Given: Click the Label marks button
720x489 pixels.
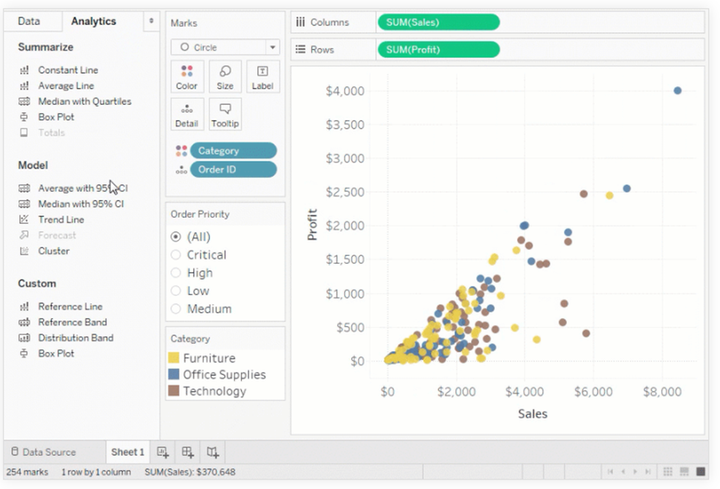Looking at the screenshot, I should click(x=262, y=77).
